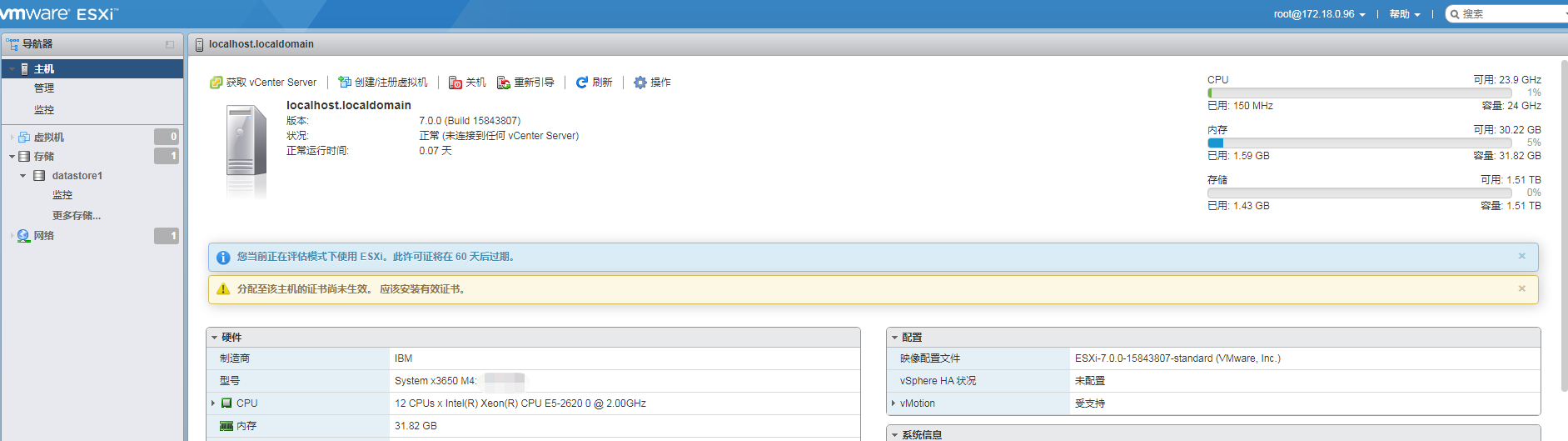The image size is (1568, 441).
Task: Click the 导航器 panel icon
Action: point(12,44)
